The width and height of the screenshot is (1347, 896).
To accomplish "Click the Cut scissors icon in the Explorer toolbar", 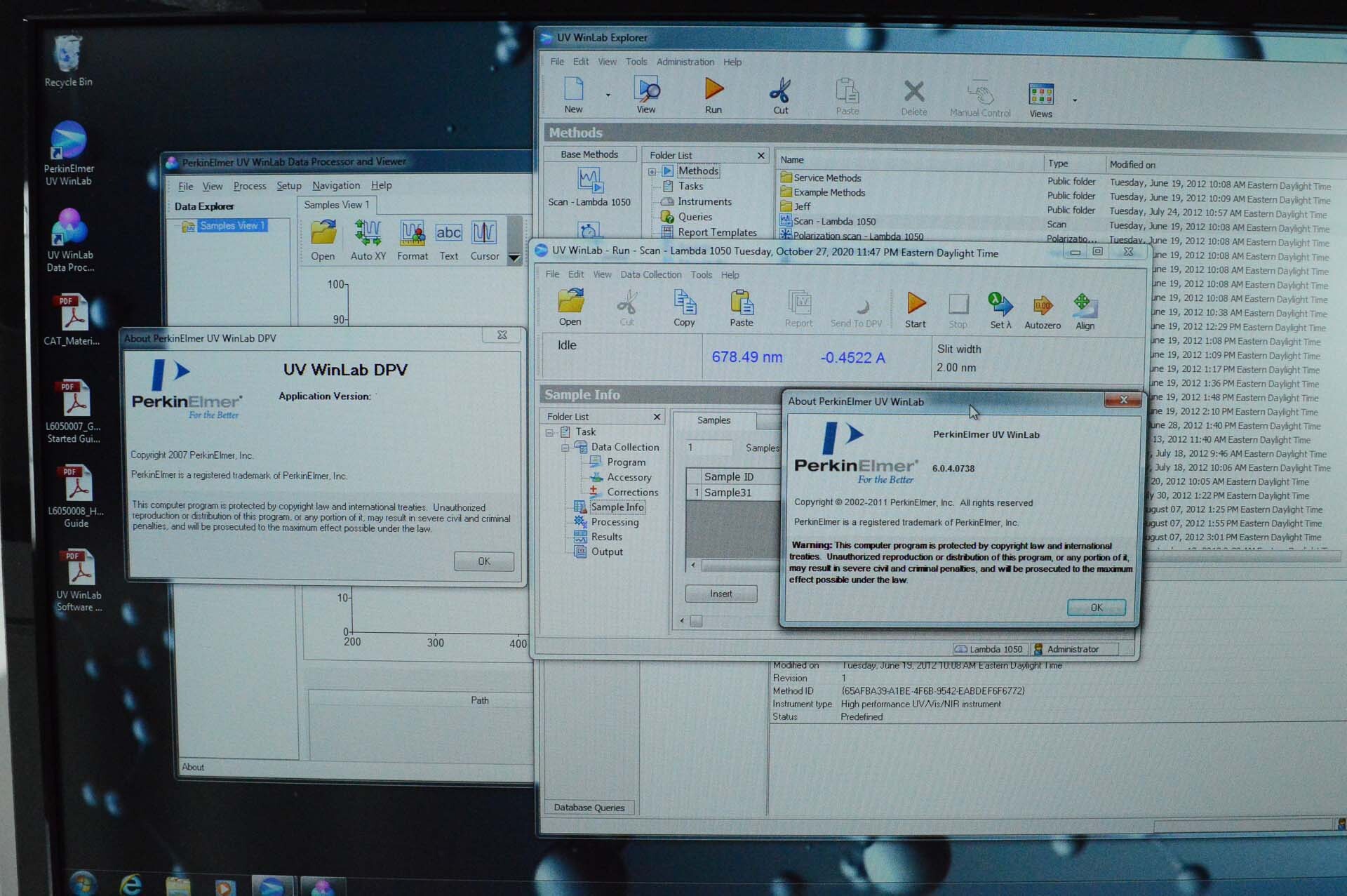I will [780, 91].
